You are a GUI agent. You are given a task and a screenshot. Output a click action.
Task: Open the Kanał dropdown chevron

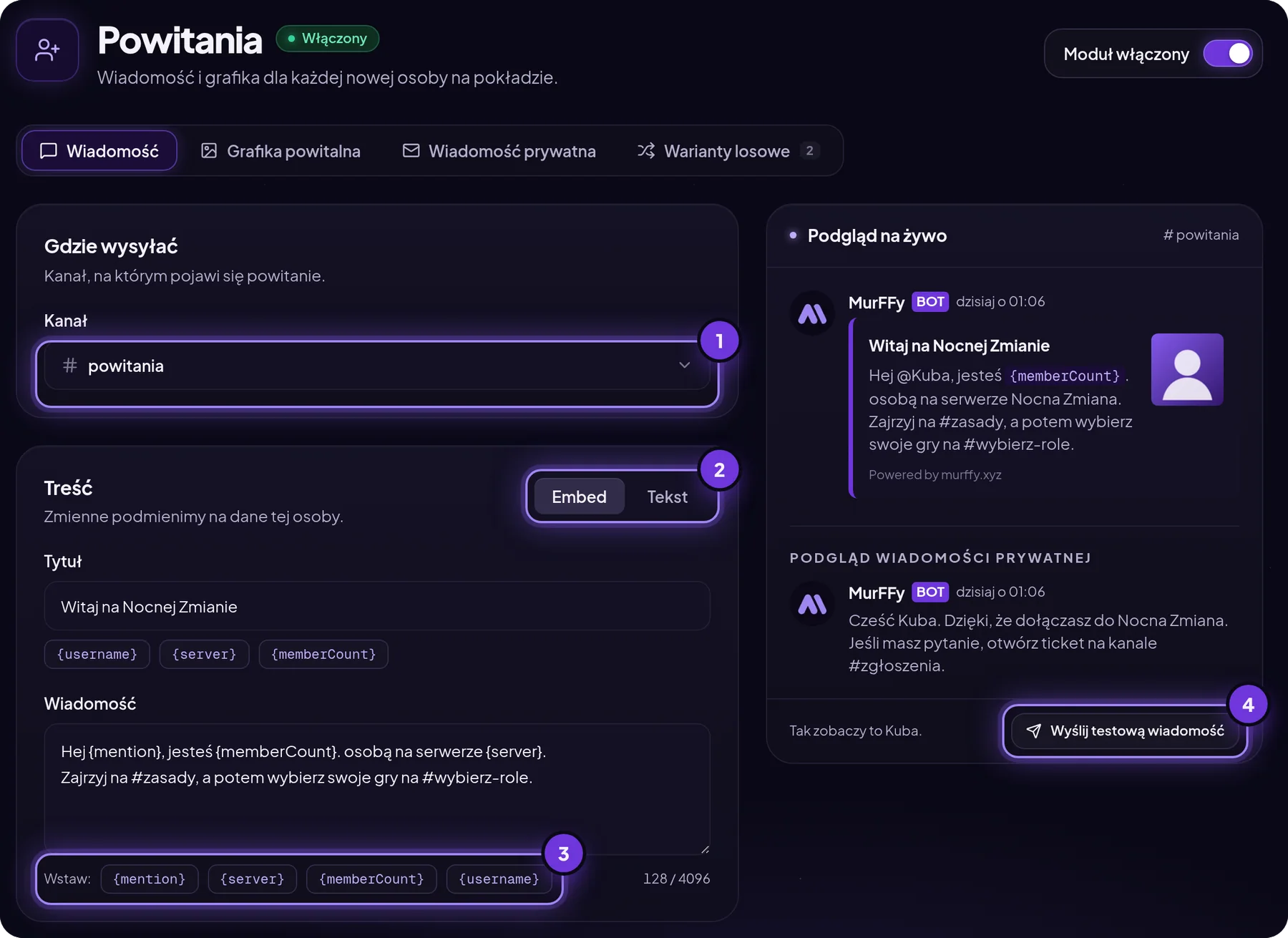[685, 366]
